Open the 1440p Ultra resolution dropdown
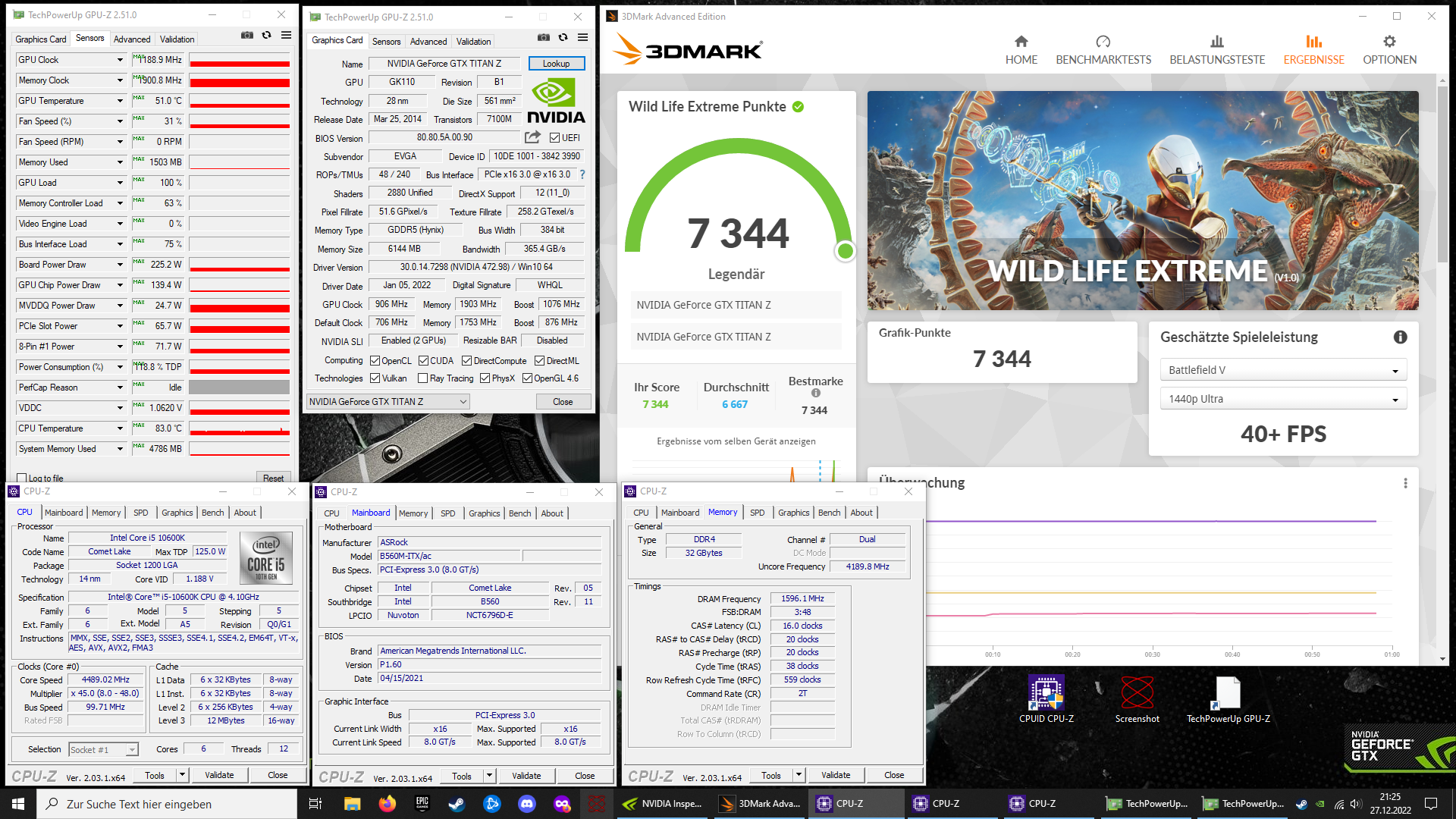The width and height of the screenshot is (1456, 819). 1283,399
